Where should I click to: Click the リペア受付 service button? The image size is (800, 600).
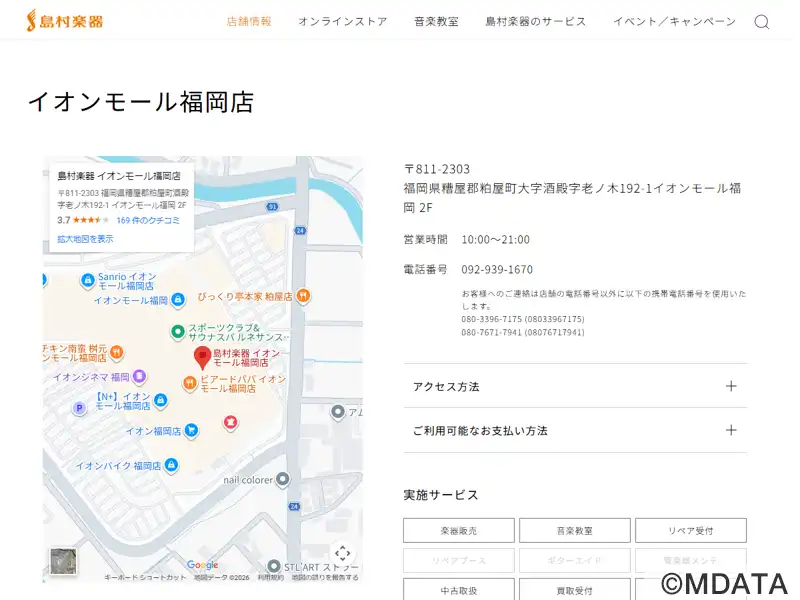pos(691,531)
